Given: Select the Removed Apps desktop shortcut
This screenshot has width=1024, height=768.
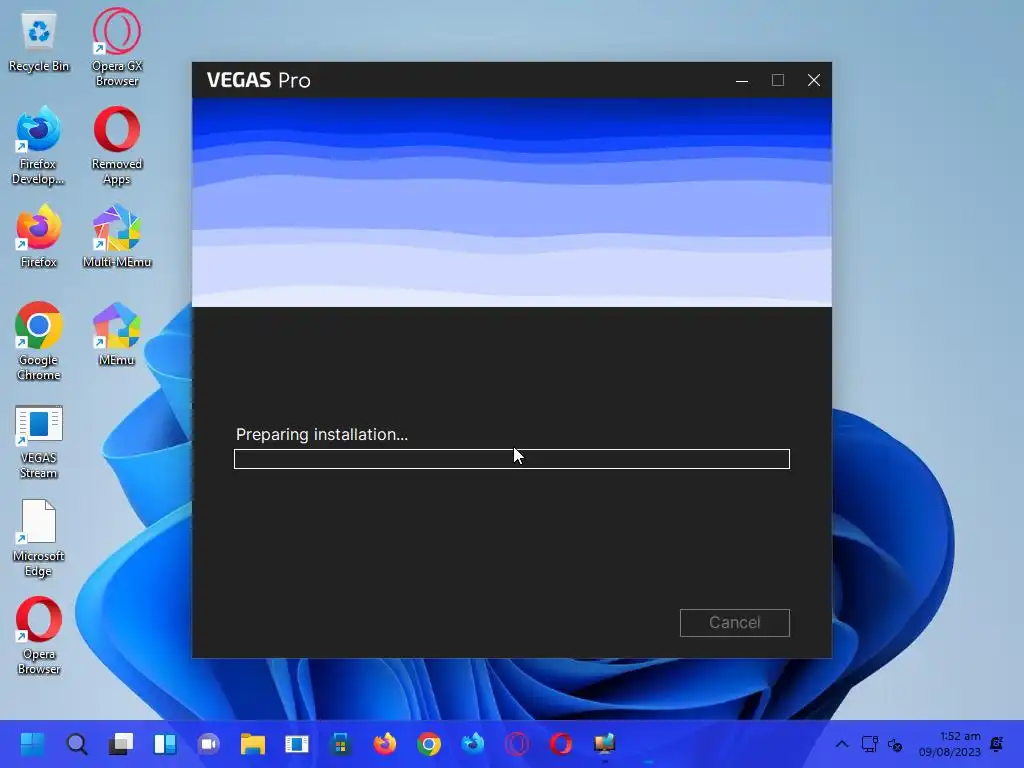Looking at the screenshot, I should click(x=117, y=146).
